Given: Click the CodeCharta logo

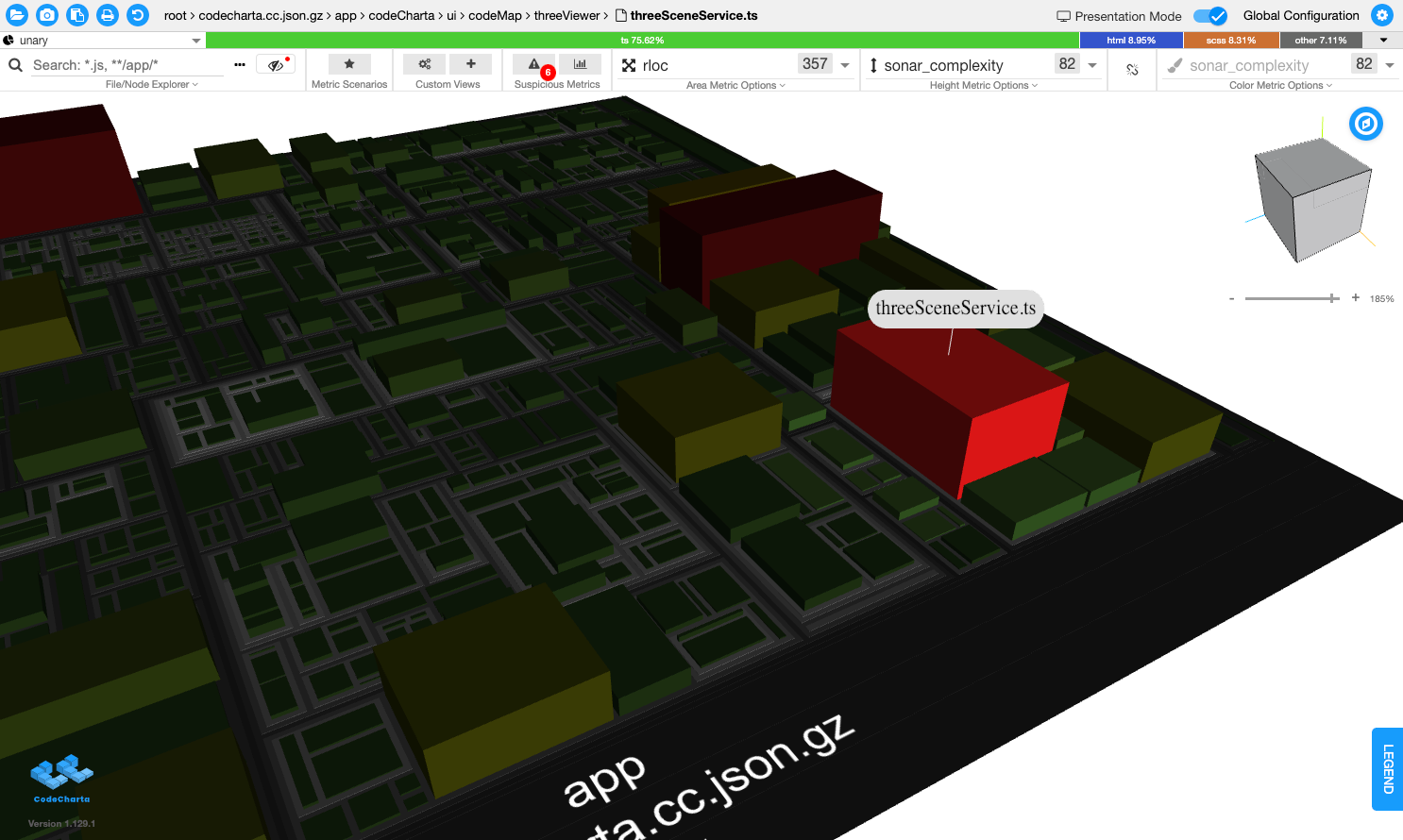Looking at the screenshot, I should click(x=61, y=779).
